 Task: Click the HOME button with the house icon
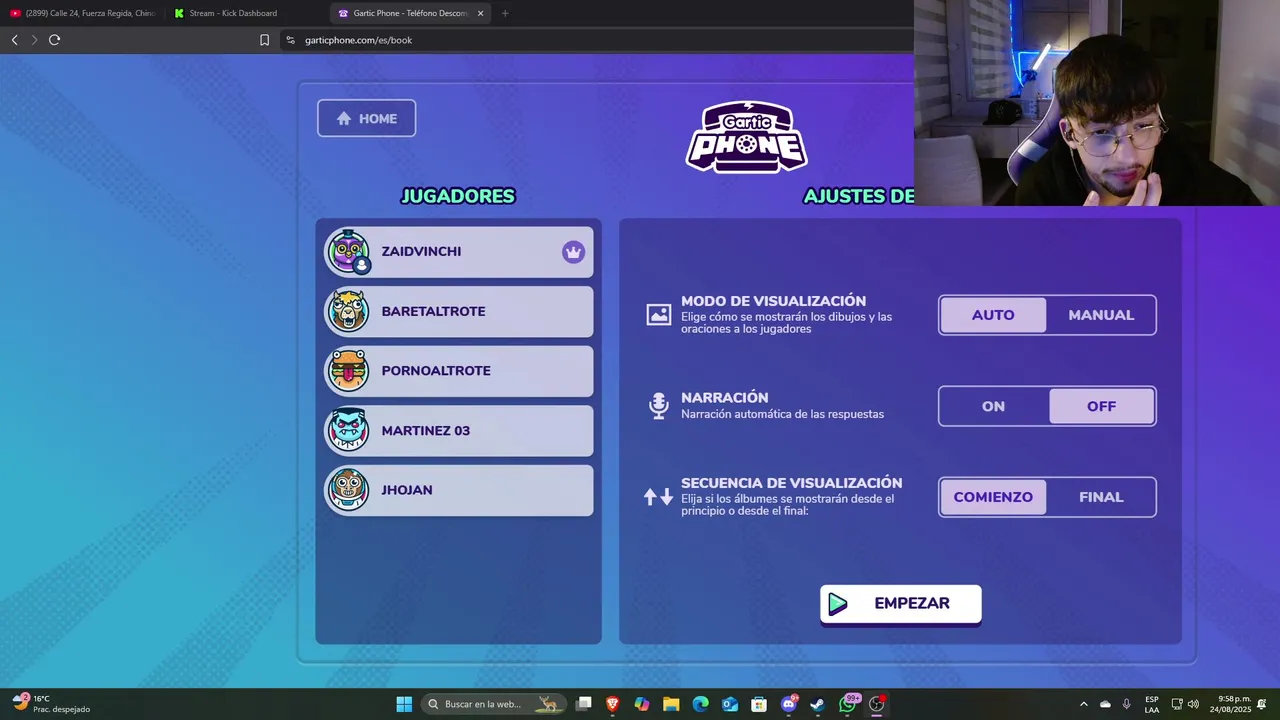(x=366, y=118)
